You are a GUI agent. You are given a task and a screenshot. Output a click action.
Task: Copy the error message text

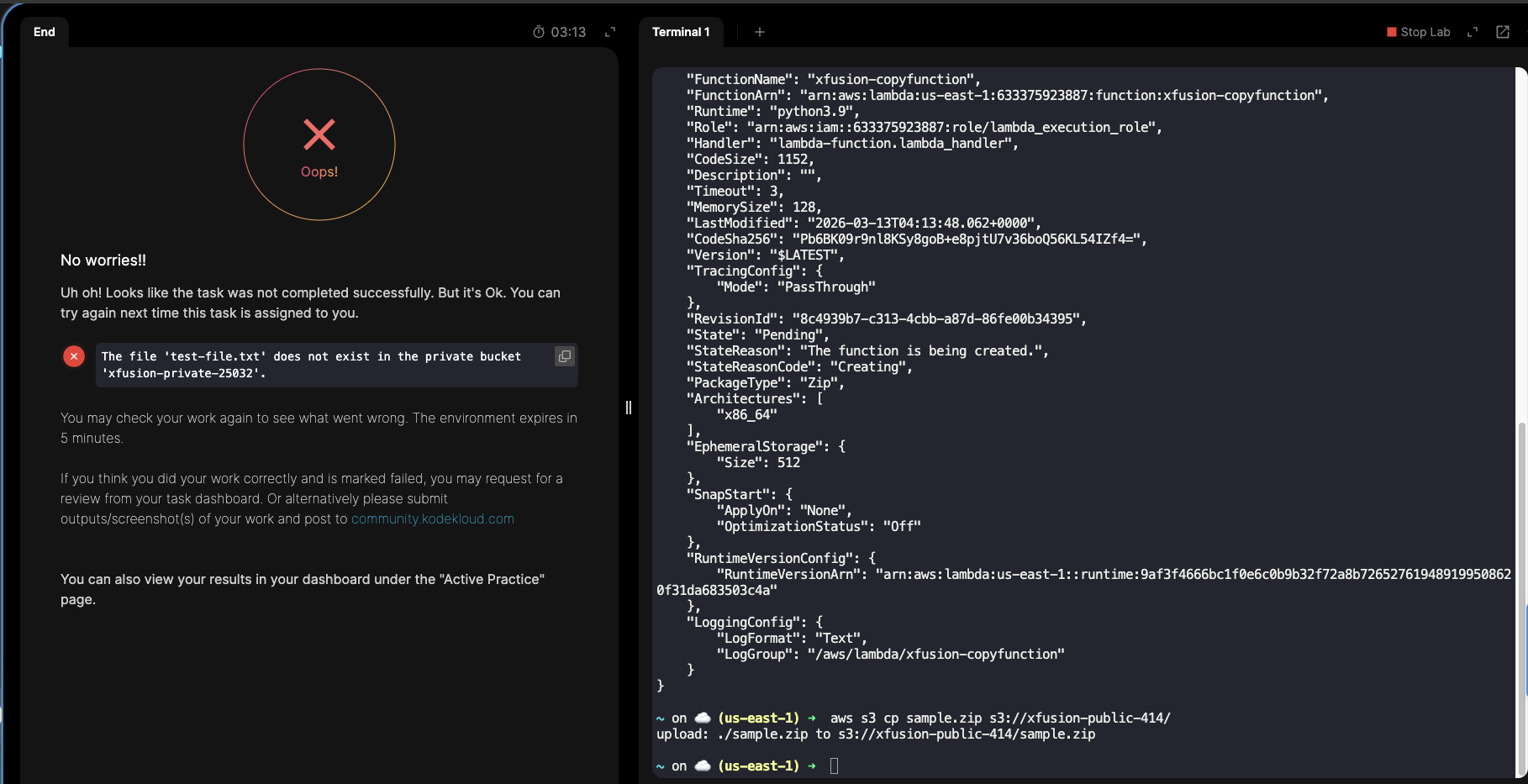coord(565,356)
